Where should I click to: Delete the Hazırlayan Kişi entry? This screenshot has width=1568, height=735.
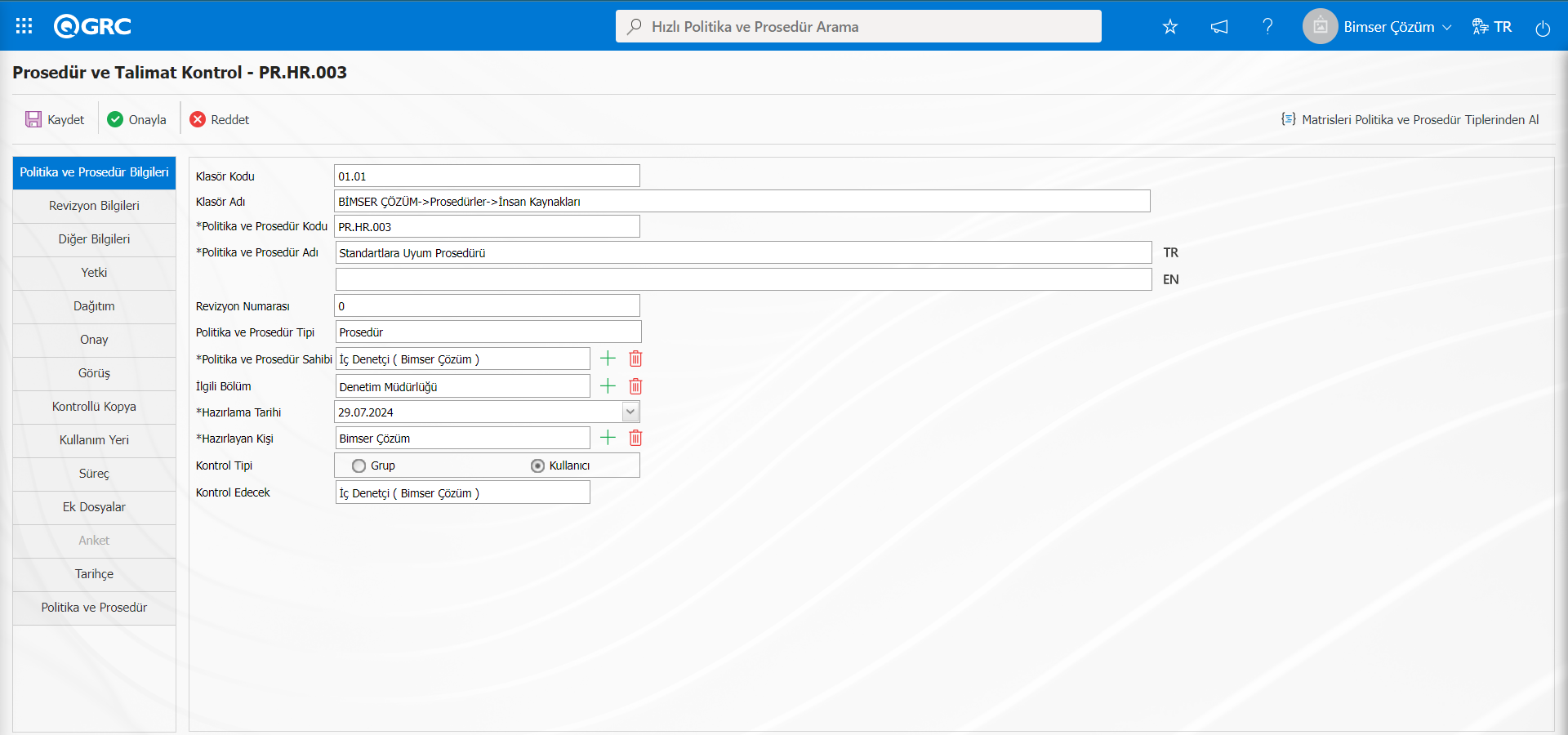coord(635,438)
